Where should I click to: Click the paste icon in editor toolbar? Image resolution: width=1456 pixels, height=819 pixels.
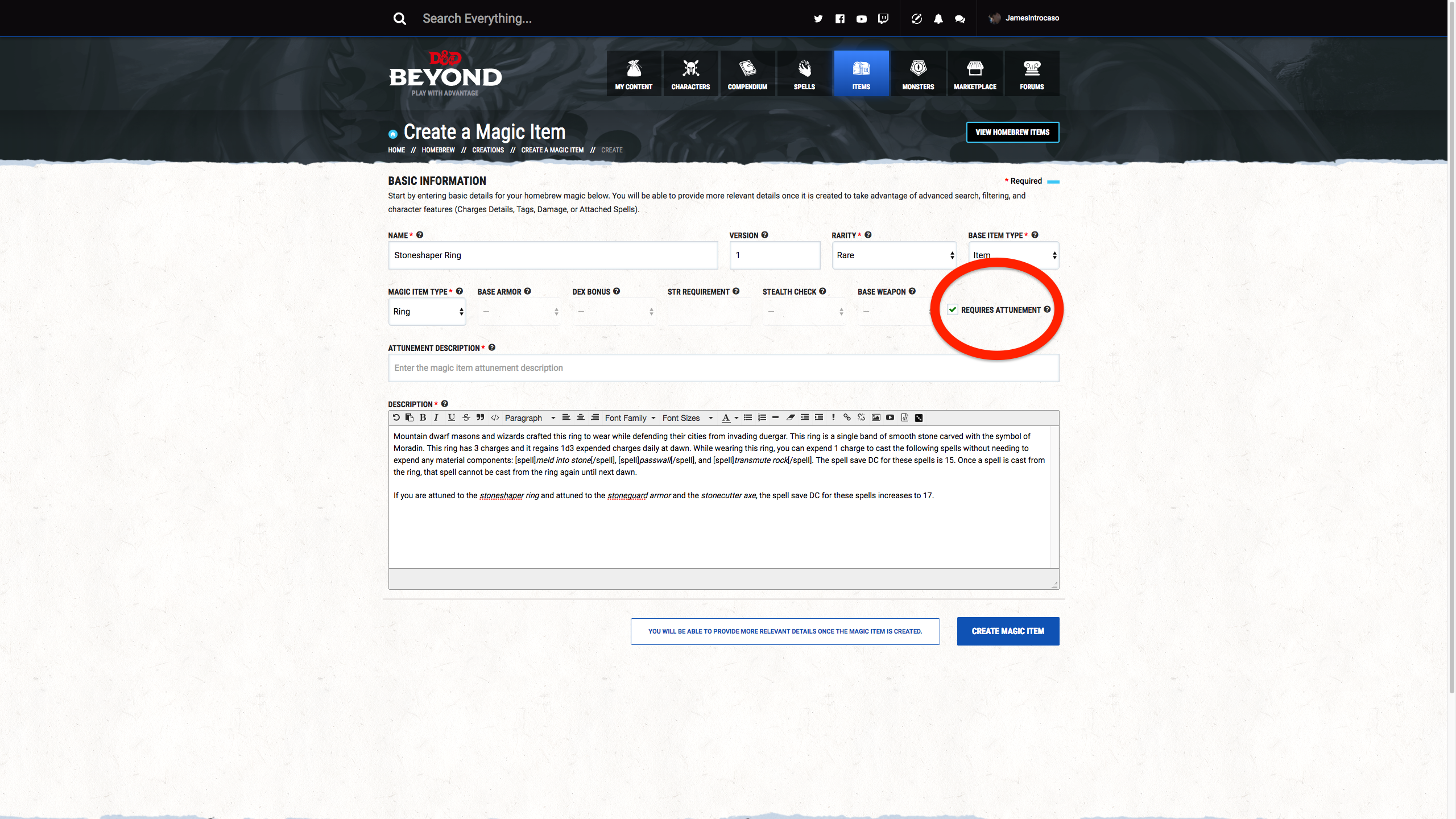(x=409, y=417)
